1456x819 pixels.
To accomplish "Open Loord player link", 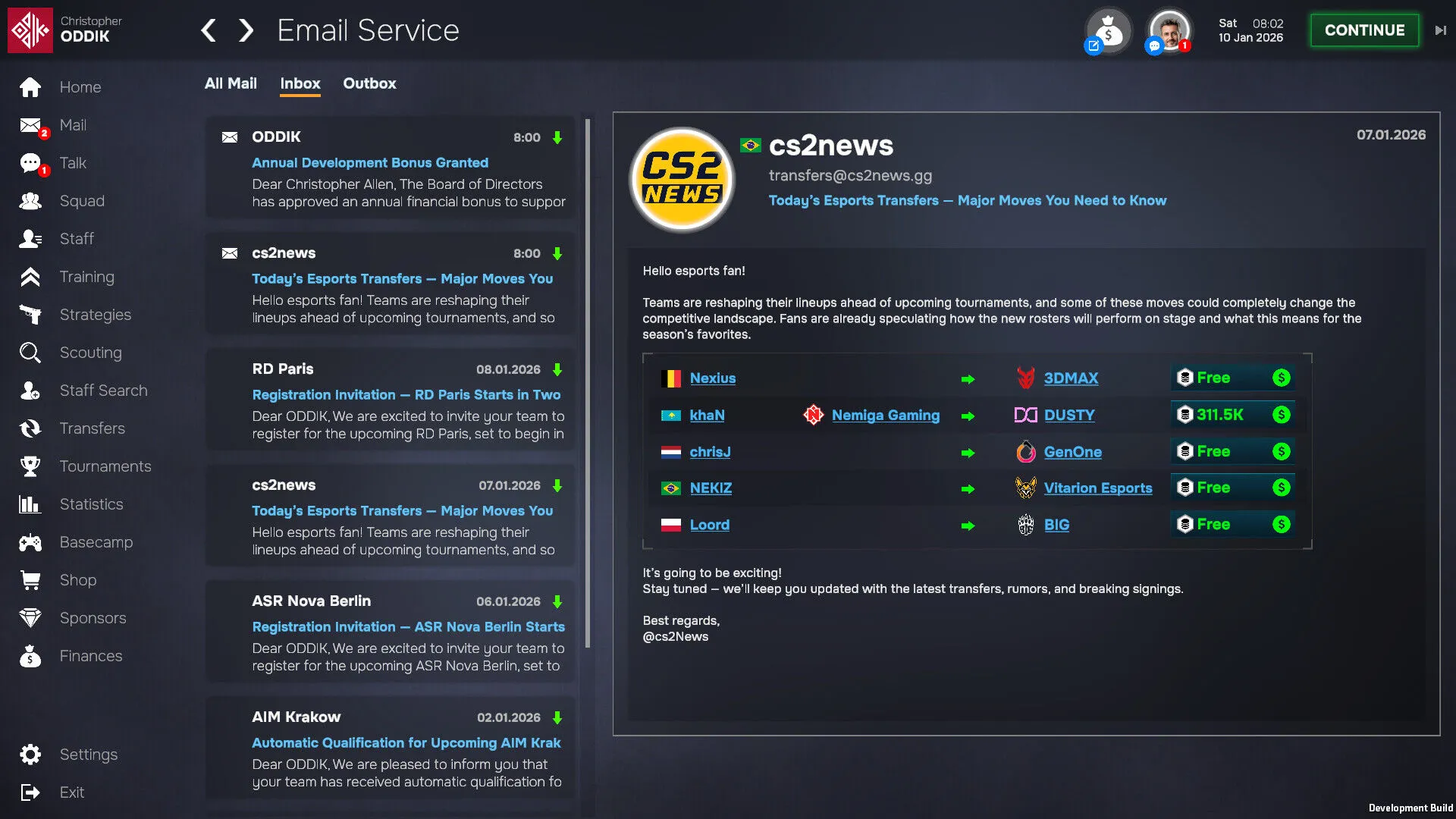I will (709, 525).
